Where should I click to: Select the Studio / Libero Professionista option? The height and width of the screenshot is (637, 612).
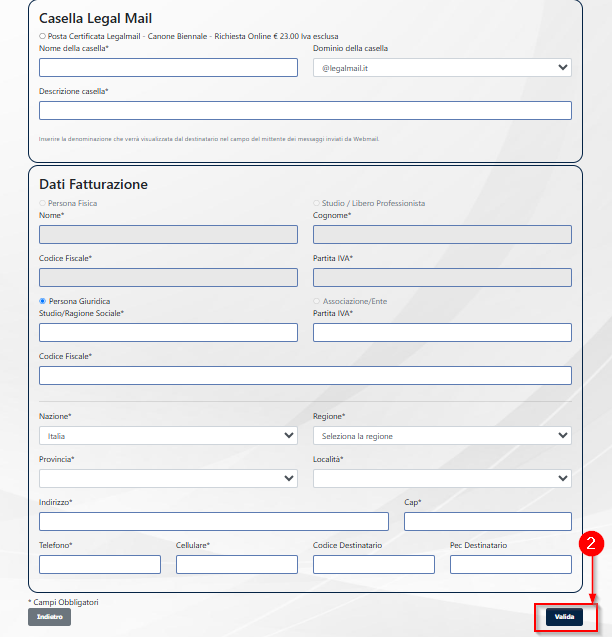317,203
